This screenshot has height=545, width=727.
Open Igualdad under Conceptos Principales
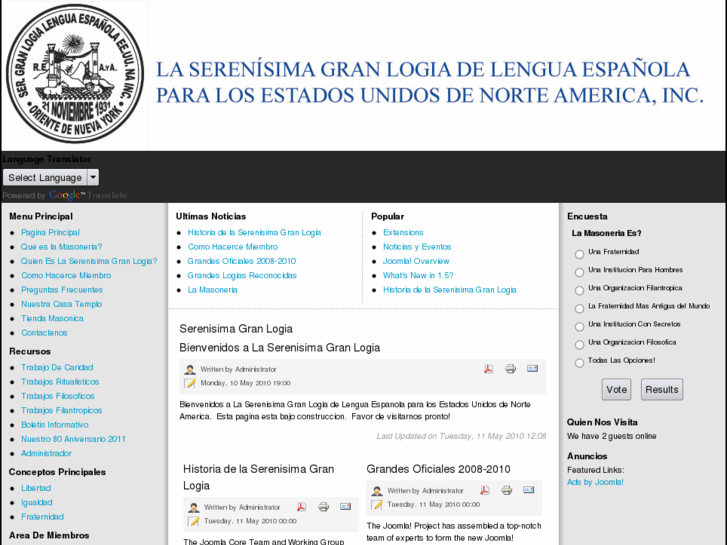pyautogui.click(x=37, y=503)
